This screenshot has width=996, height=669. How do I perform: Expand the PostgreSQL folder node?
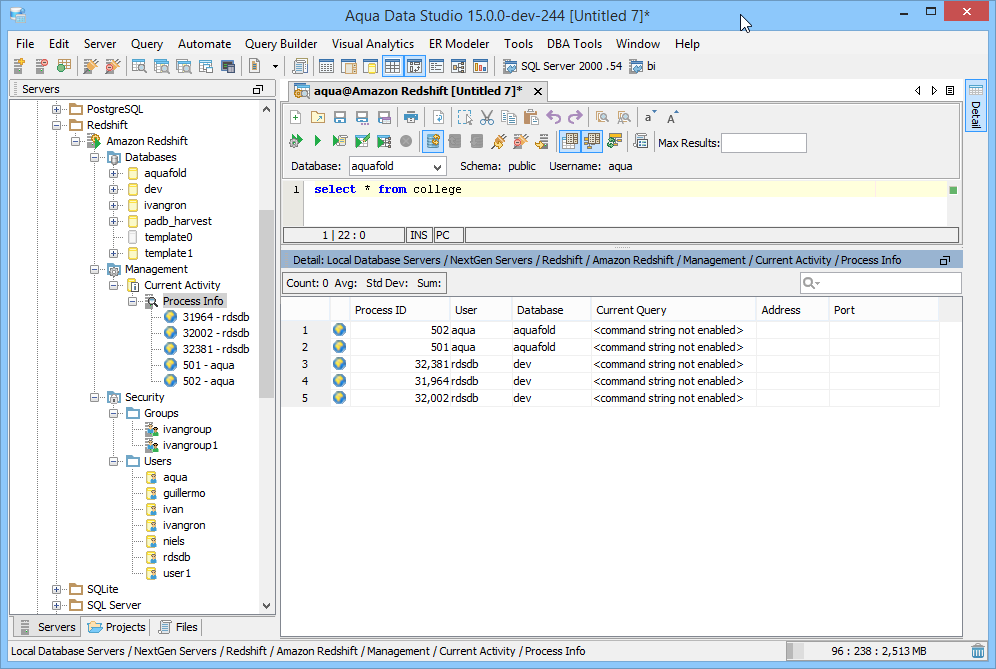(x=57, y=109)
